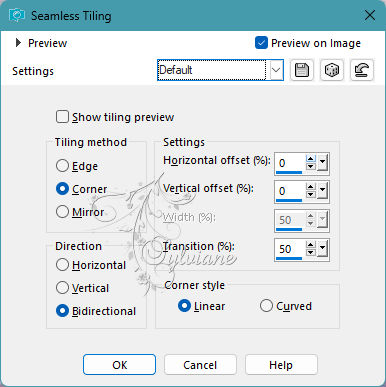Select the Edge tiling method

point(62,166)
